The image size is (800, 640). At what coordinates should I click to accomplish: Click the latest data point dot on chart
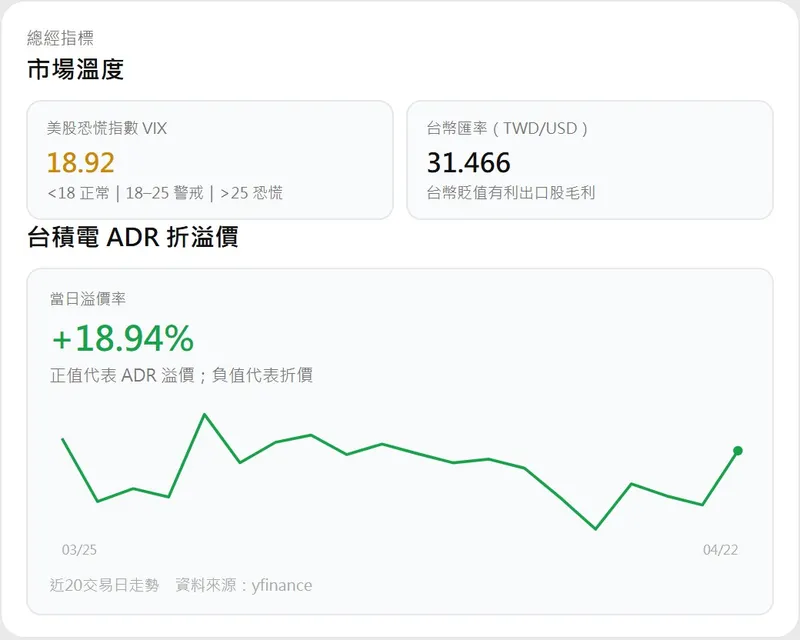click(738, 451)
